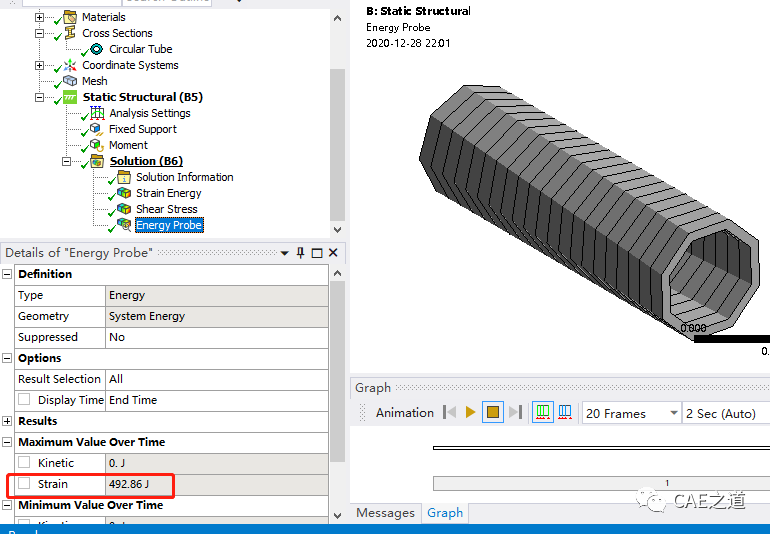Click the Circular Tube icon
Image resolution: width=770 pixels, height=534 pixels.
coord(97,49)
